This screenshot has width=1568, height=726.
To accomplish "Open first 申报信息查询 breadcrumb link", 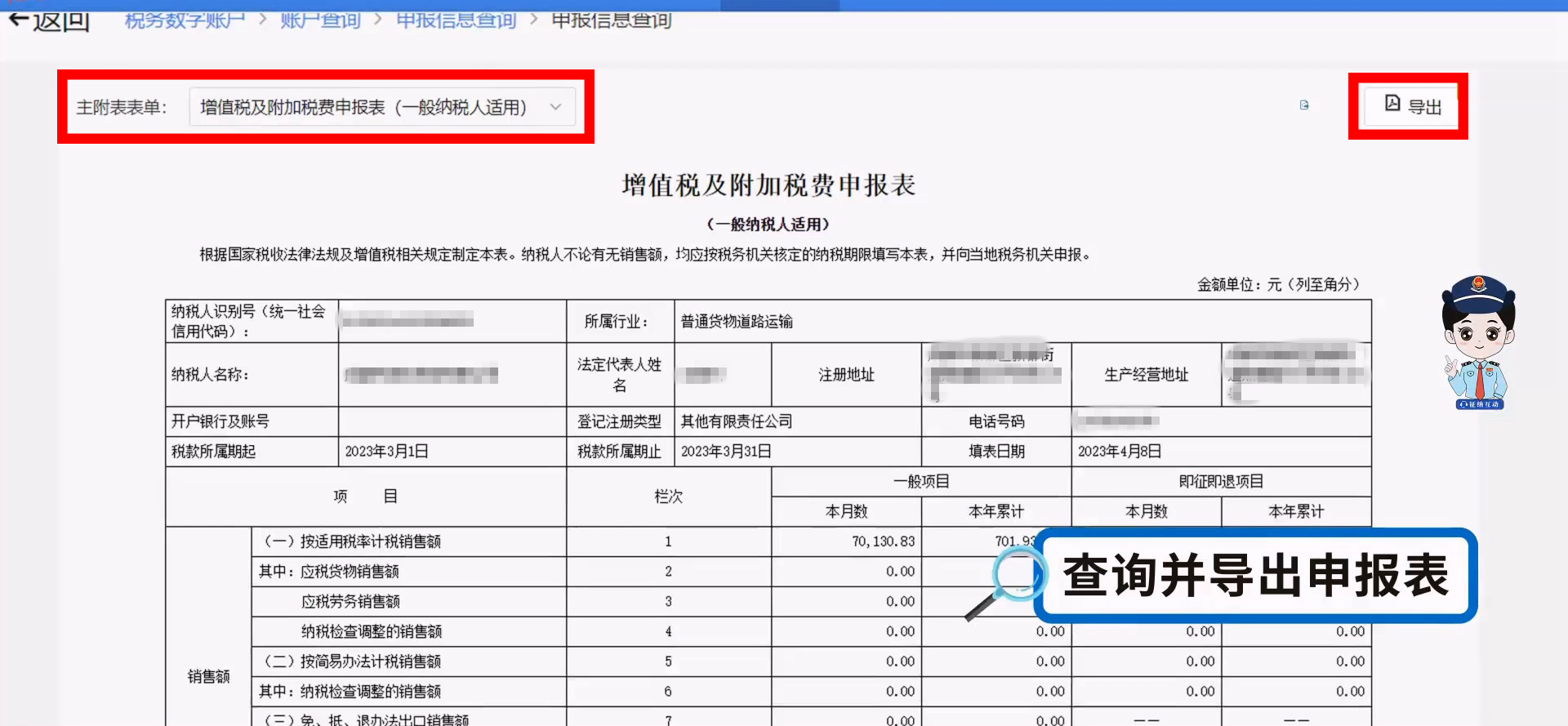I will 456,20.
